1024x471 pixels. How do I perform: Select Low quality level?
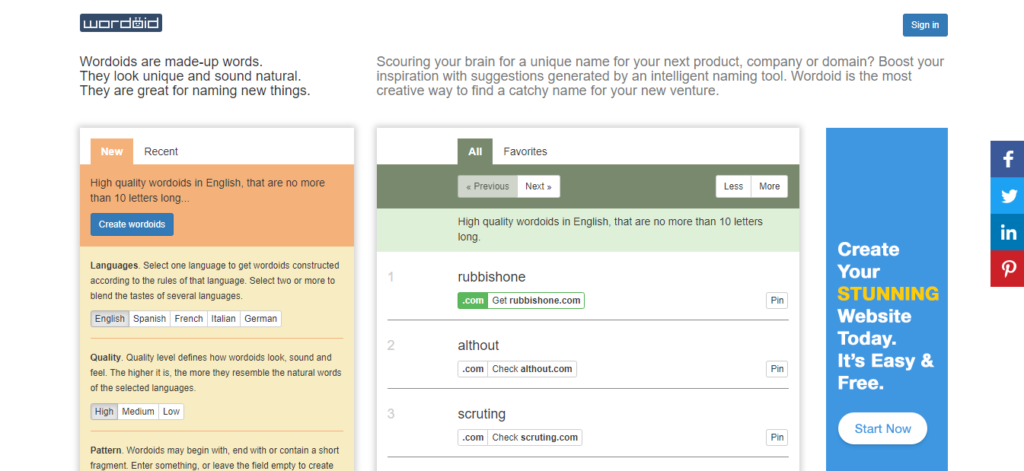(171, 412)
